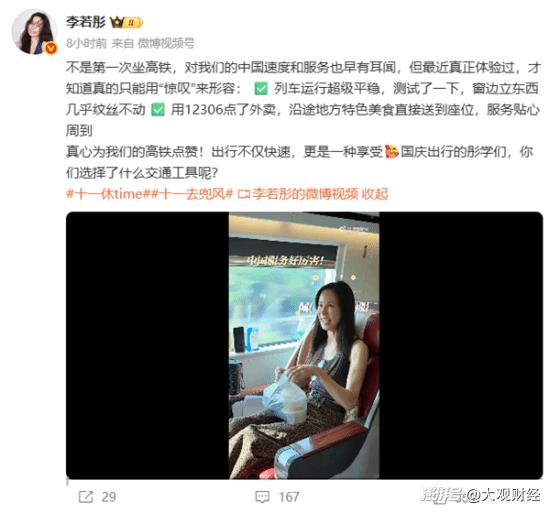Click the green checkmark before 列车运行
550x513 pixels.
click(x=261, y=89)
